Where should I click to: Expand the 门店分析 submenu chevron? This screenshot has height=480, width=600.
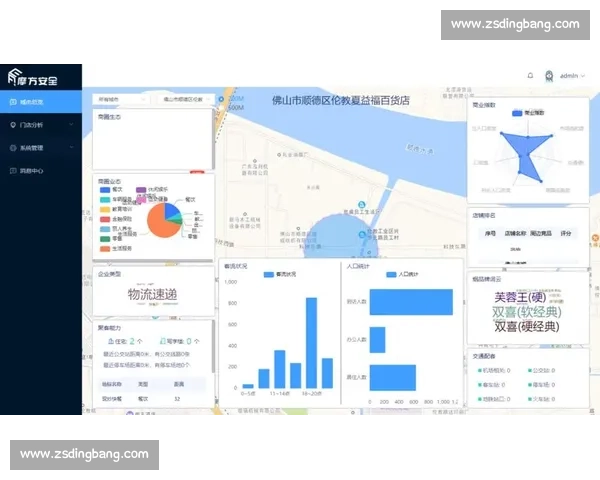coord(71,125)
